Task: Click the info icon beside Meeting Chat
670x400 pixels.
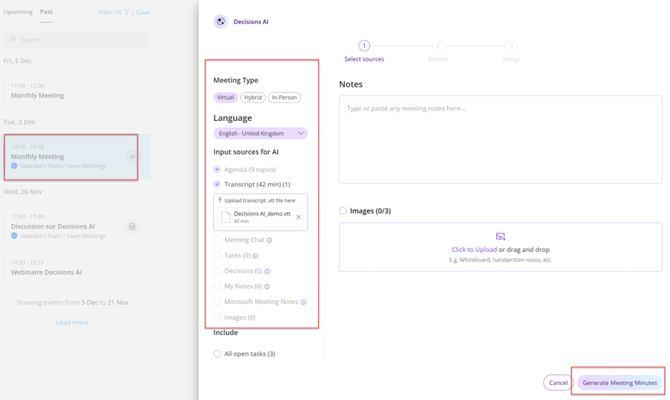Action: 270,240
